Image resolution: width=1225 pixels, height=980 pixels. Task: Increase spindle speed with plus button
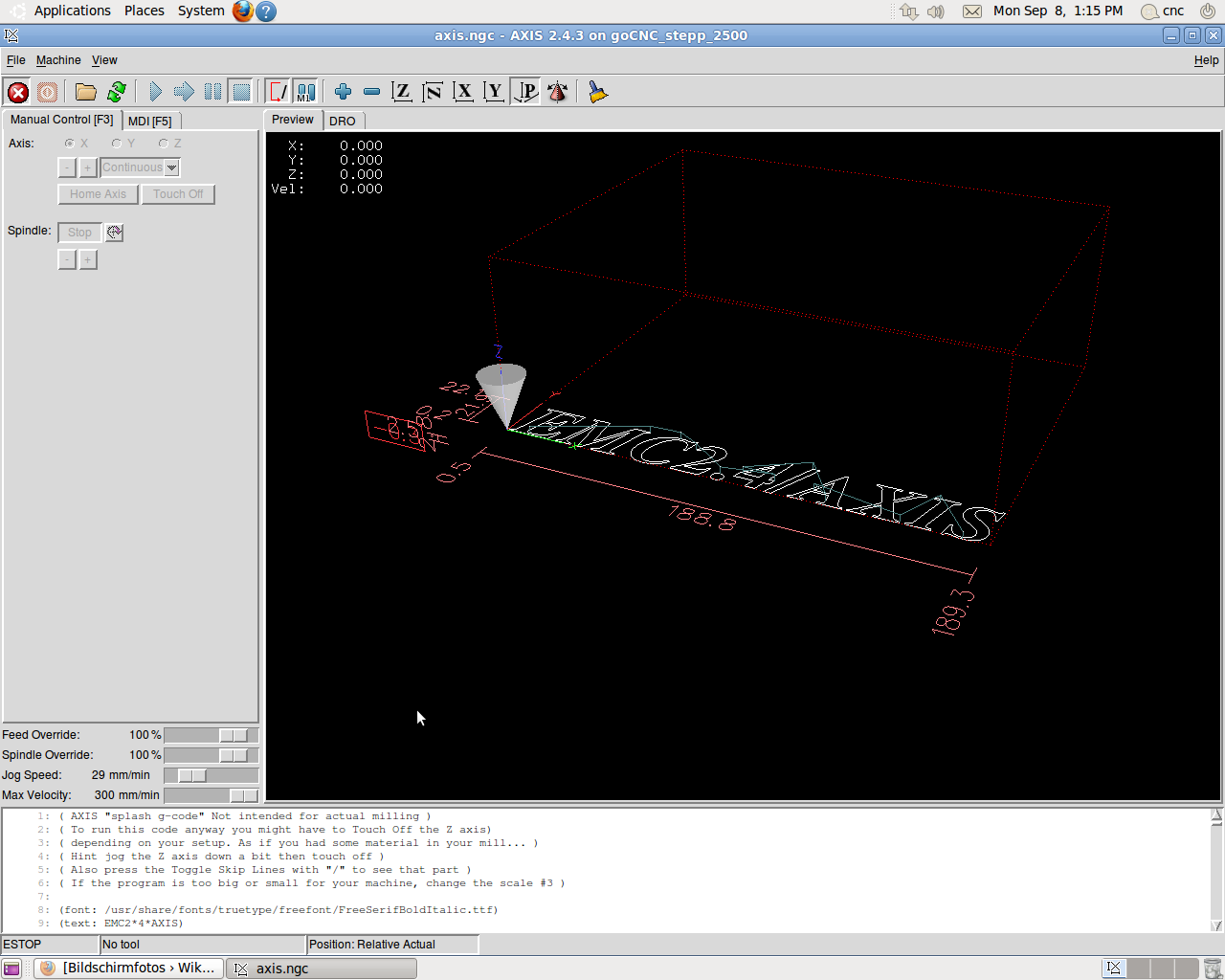pos(88,260)
